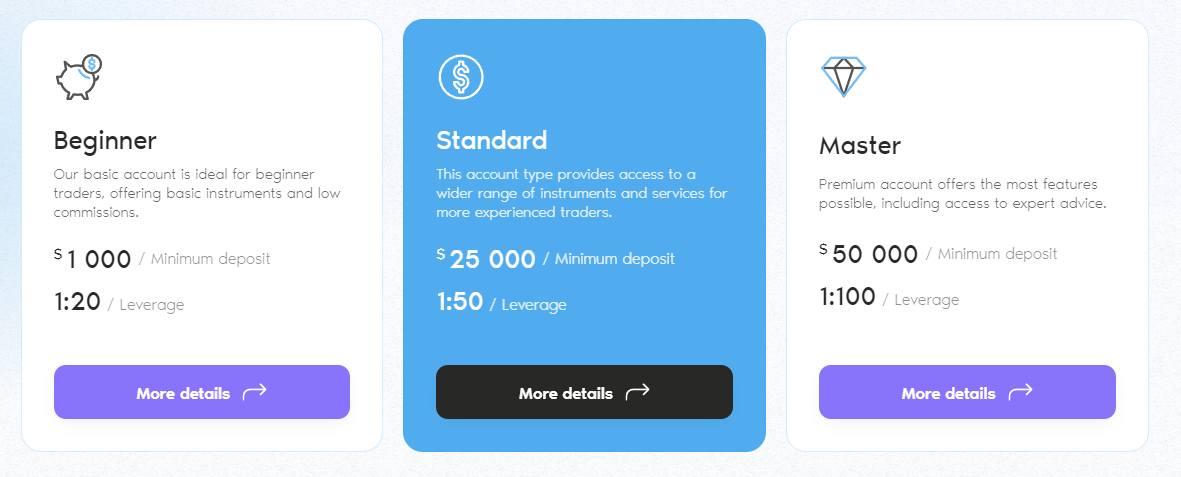Click the $1 000 minimum deposit amount
Viewport: 1181px width, 477px height.
click(x=98, y=259)
